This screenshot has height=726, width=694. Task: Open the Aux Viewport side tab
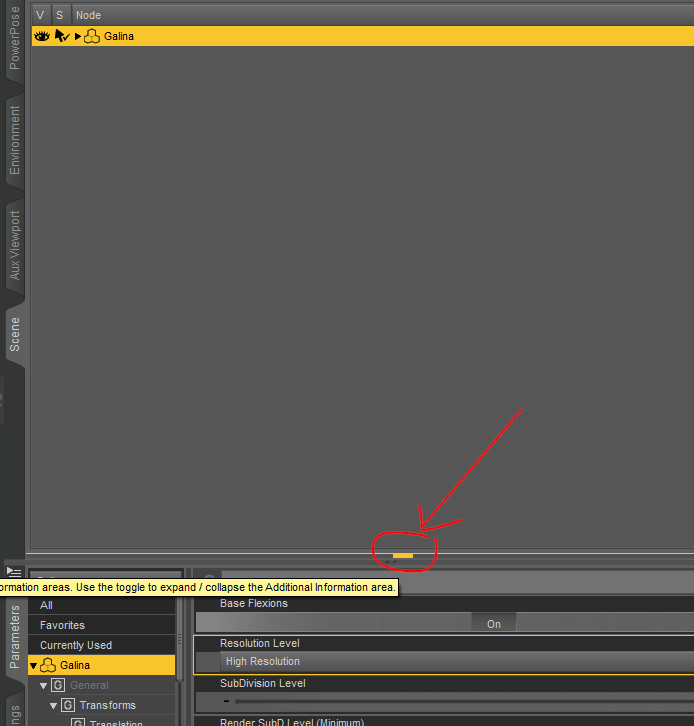pyautogui.click(x=14, y=245)
